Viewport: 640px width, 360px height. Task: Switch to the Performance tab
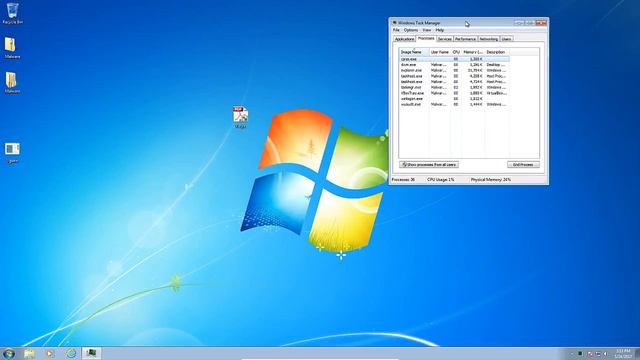pos(465,39)
